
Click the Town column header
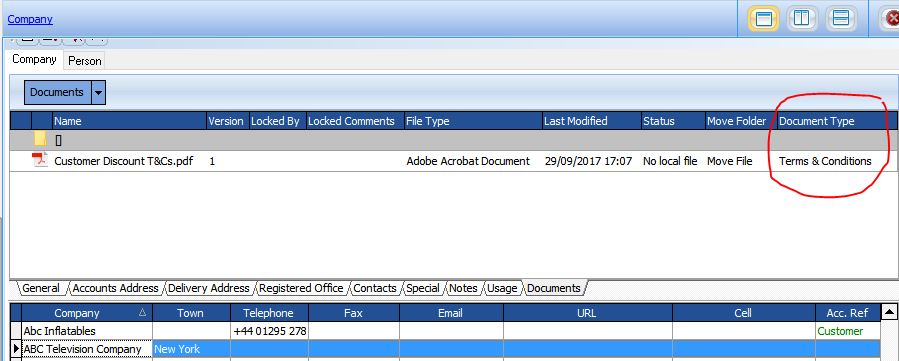[x=190, y=313]
